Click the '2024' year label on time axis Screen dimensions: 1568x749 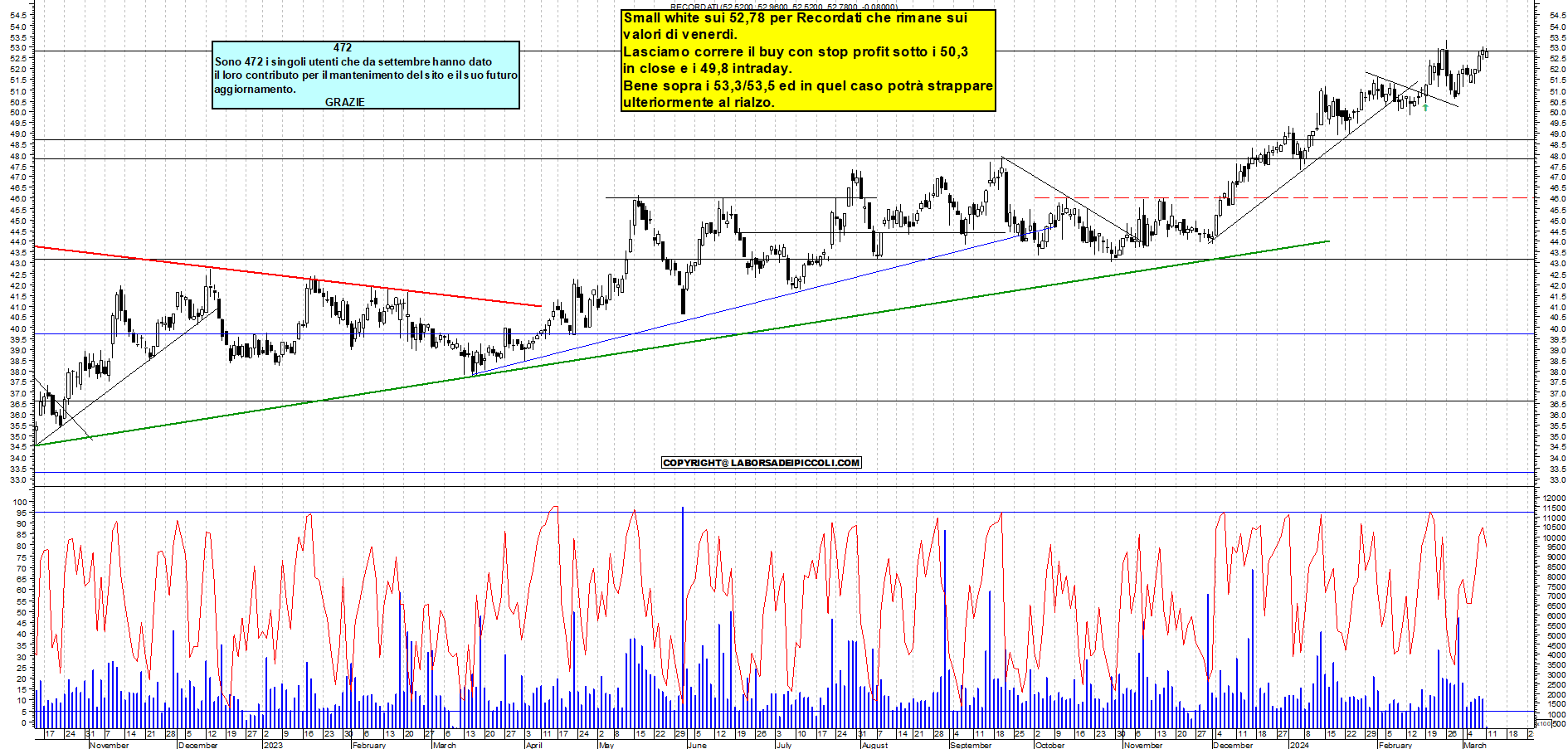[x=1299, y=745]
